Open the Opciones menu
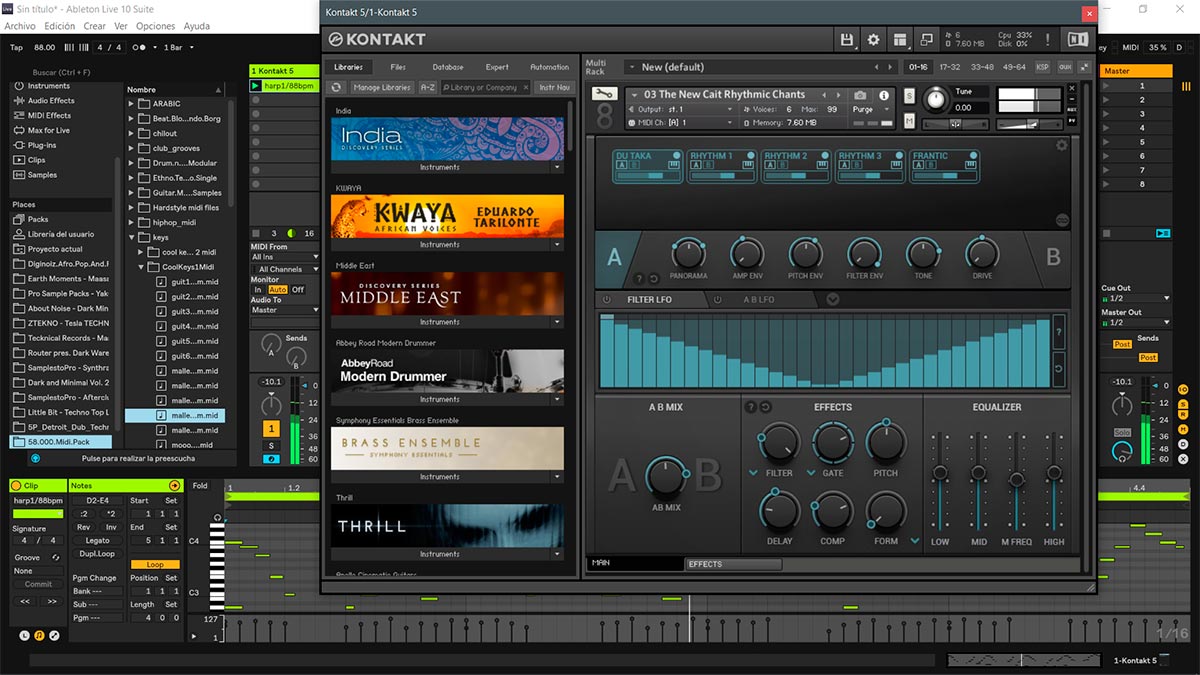The width and height of the screenshot is (1200, 675). (155, 26)
